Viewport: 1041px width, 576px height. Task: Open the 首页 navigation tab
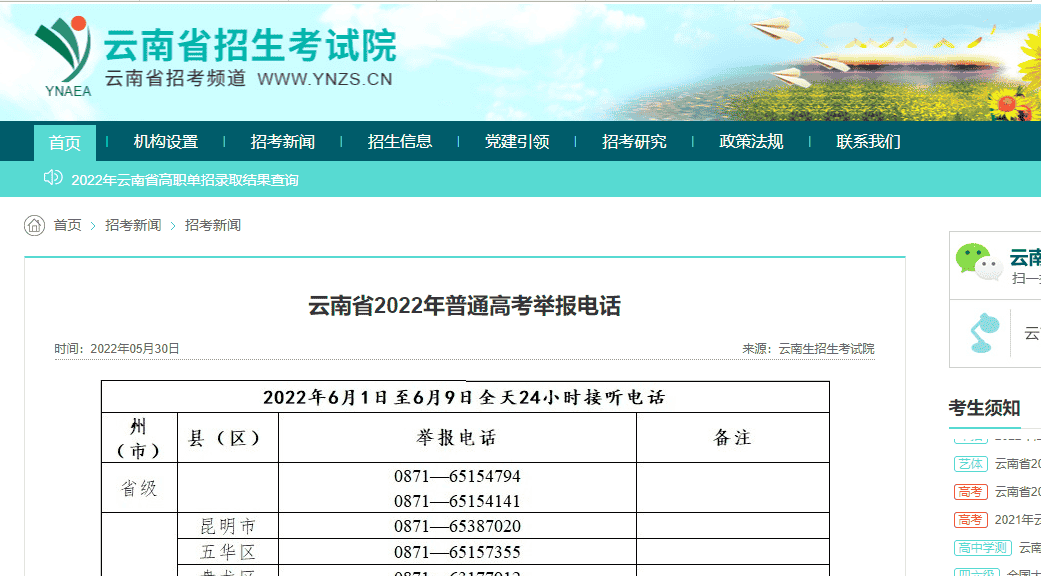[65, 142]
